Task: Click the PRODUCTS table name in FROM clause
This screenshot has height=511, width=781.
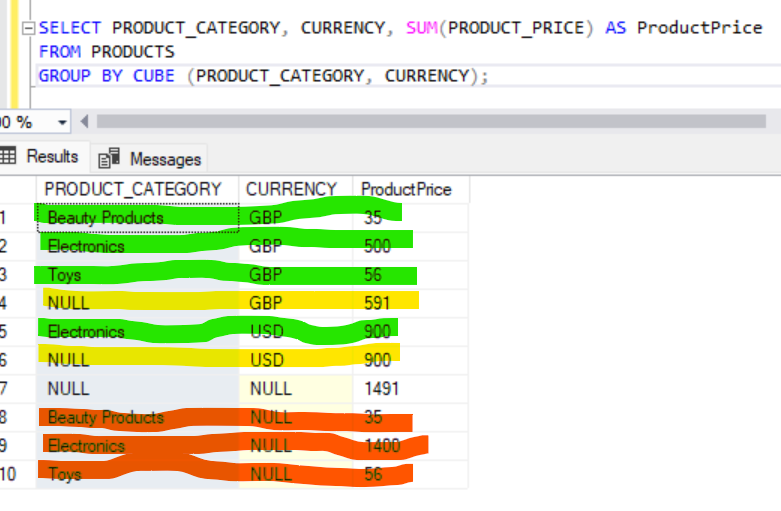Action: [x=132, y=51]
